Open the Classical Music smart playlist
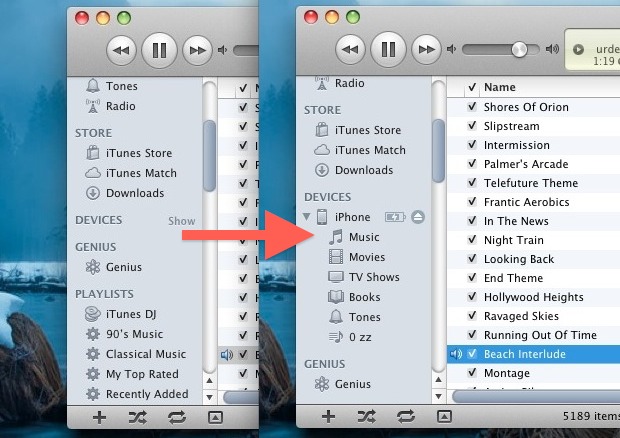This screenshot has width=620, height=438. tap(136, 354)
